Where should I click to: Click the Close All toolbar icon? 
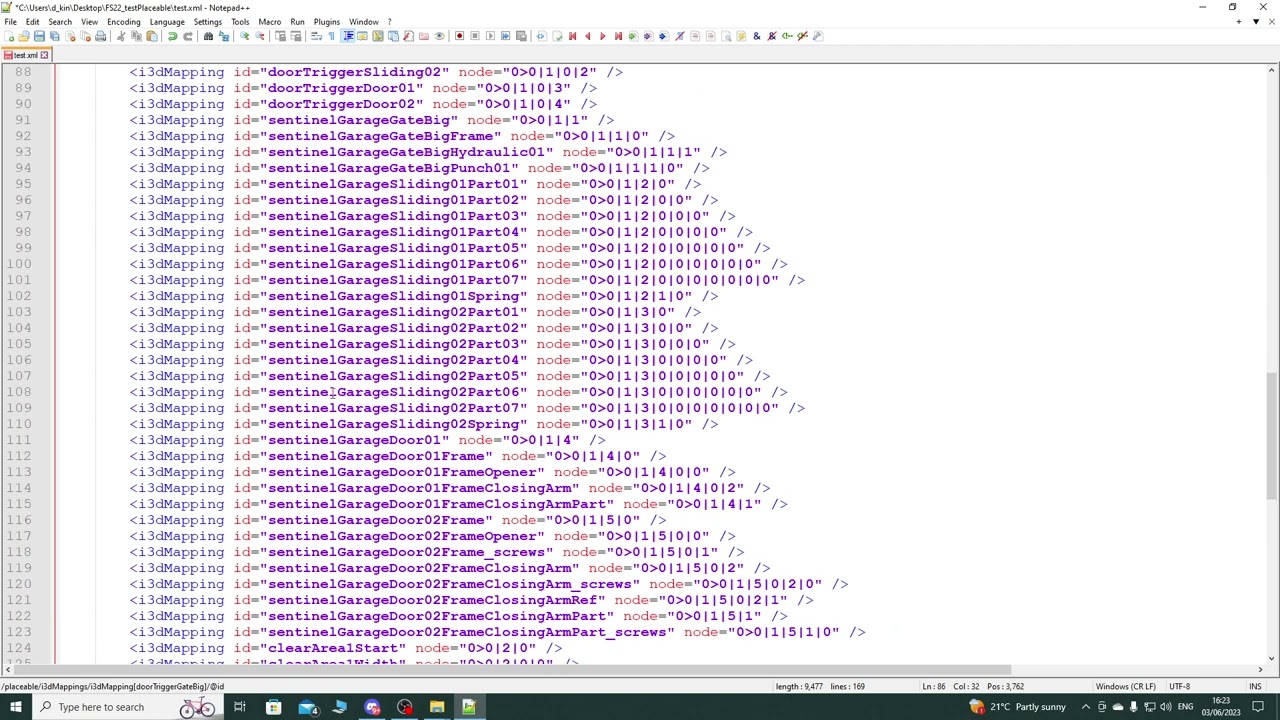pyautogui.click(x=85, y=36)
